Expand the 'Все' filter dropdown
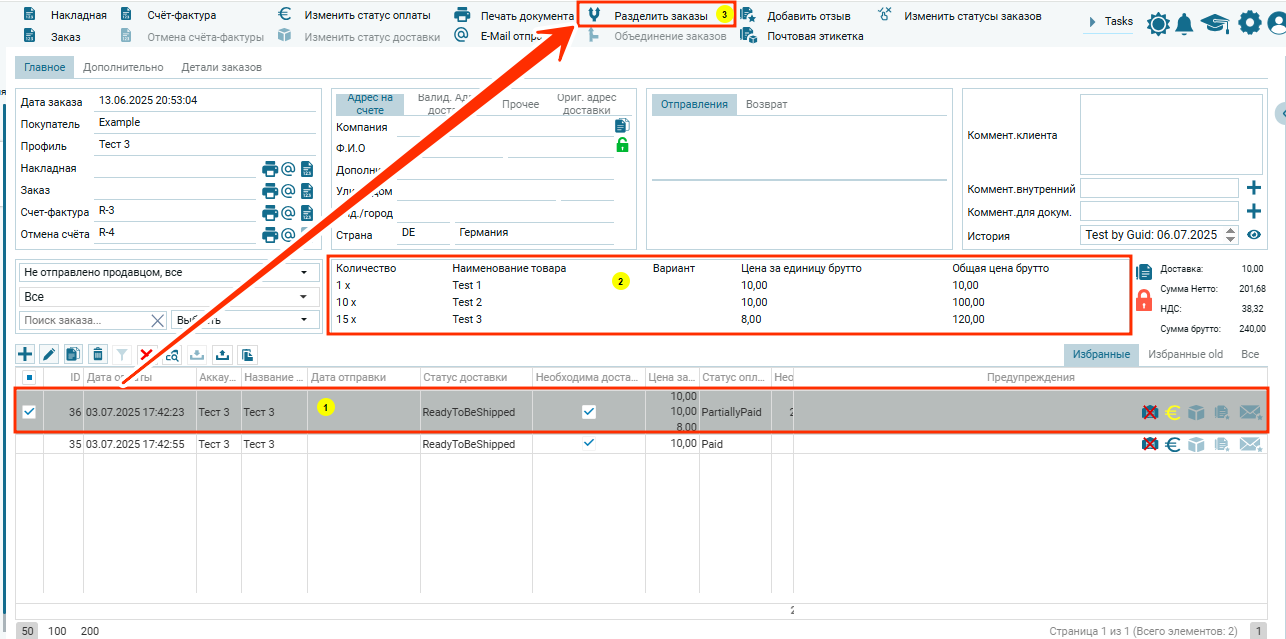Viewport: 1286px width, 639px height. (165, 297)
